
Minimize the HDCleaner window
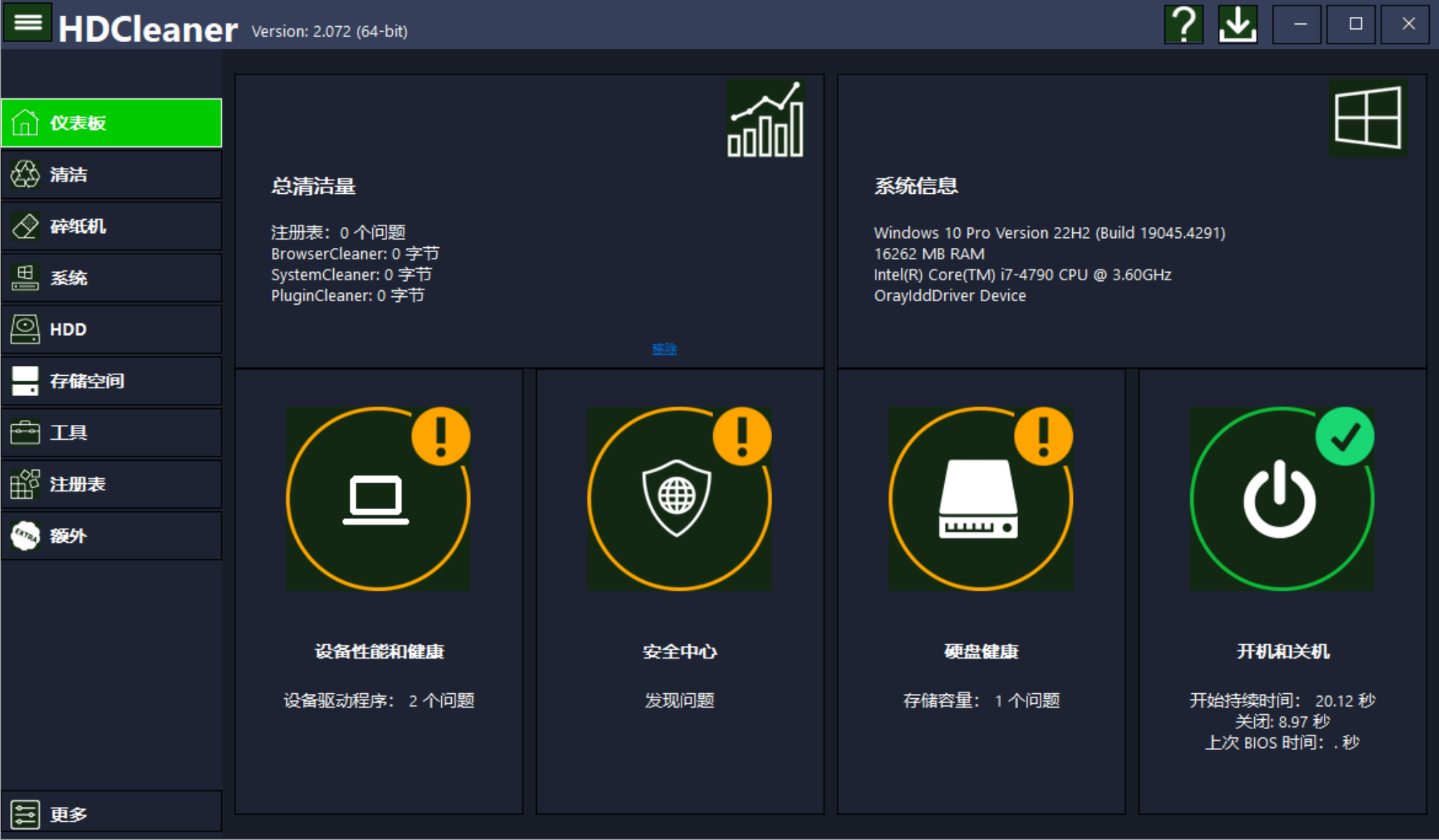(x=1297, y=25)
